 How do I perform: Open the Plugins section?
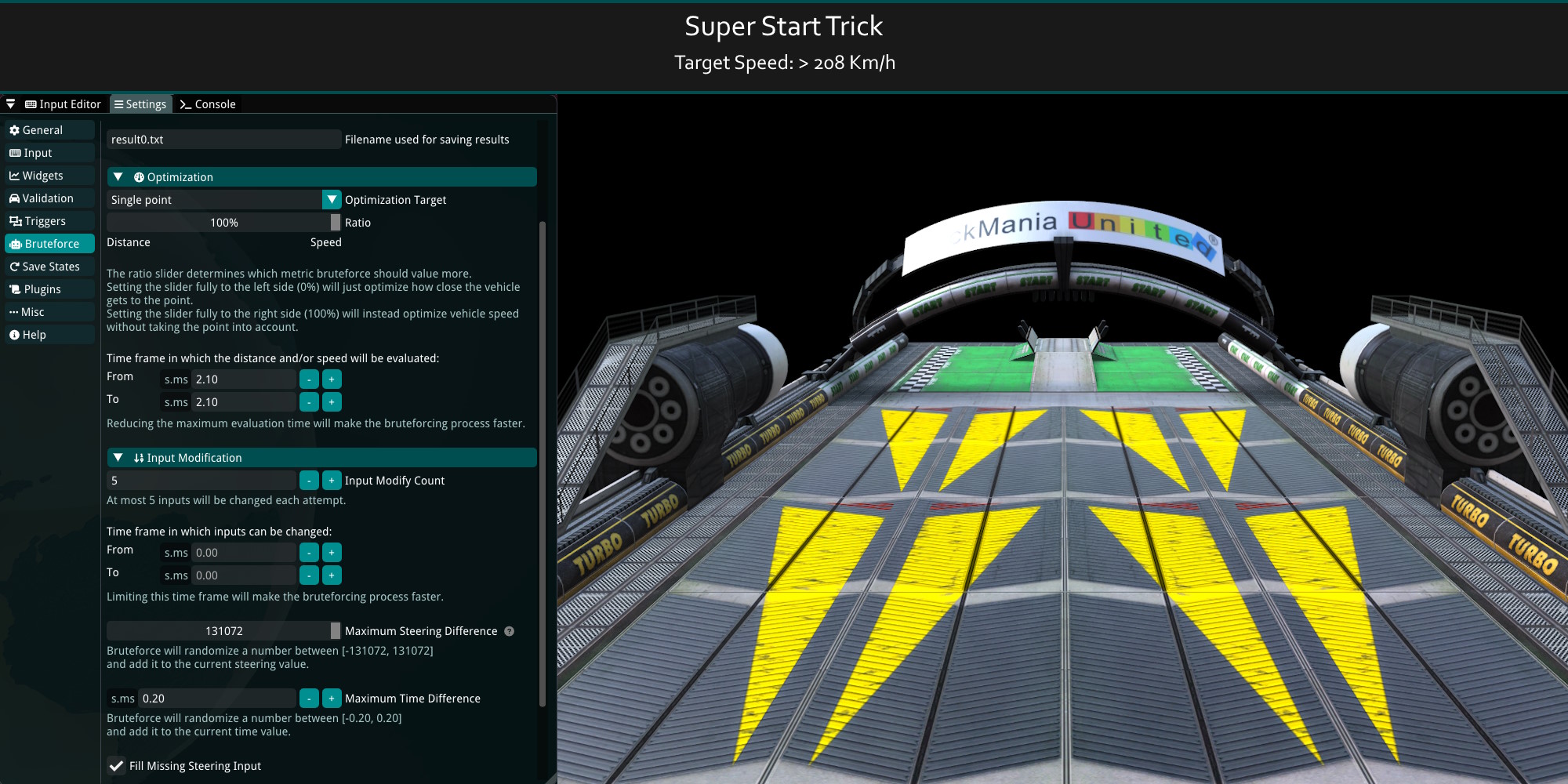point(50,289)
